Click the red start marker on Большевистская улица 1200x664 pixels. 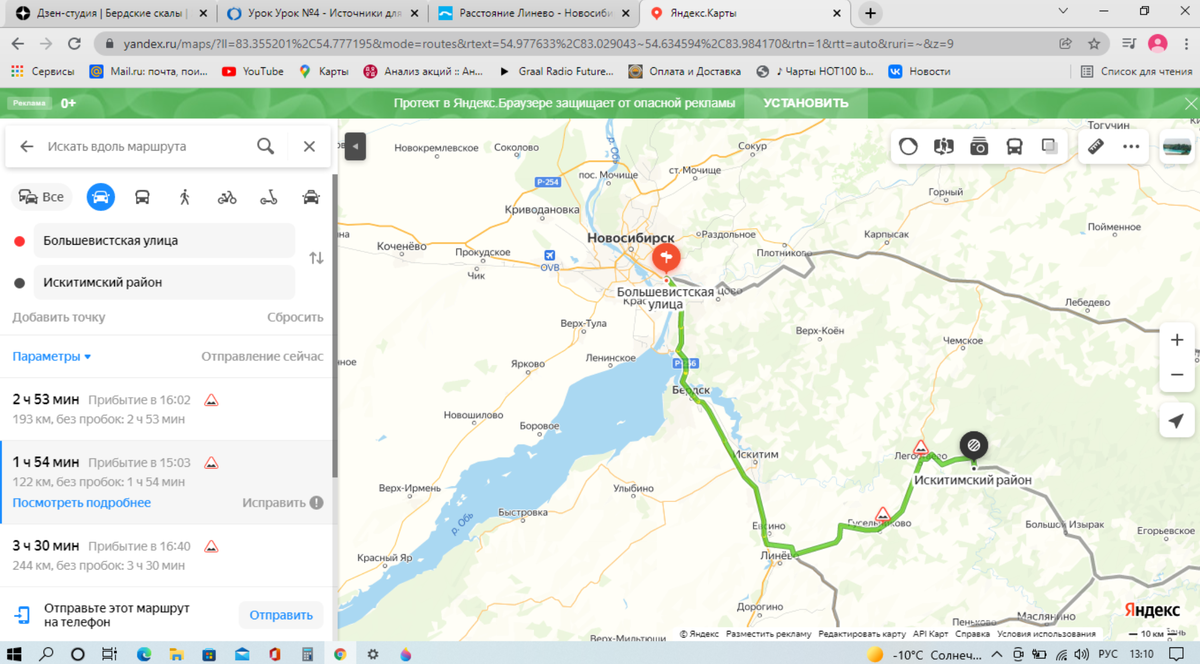coord(666,259)
